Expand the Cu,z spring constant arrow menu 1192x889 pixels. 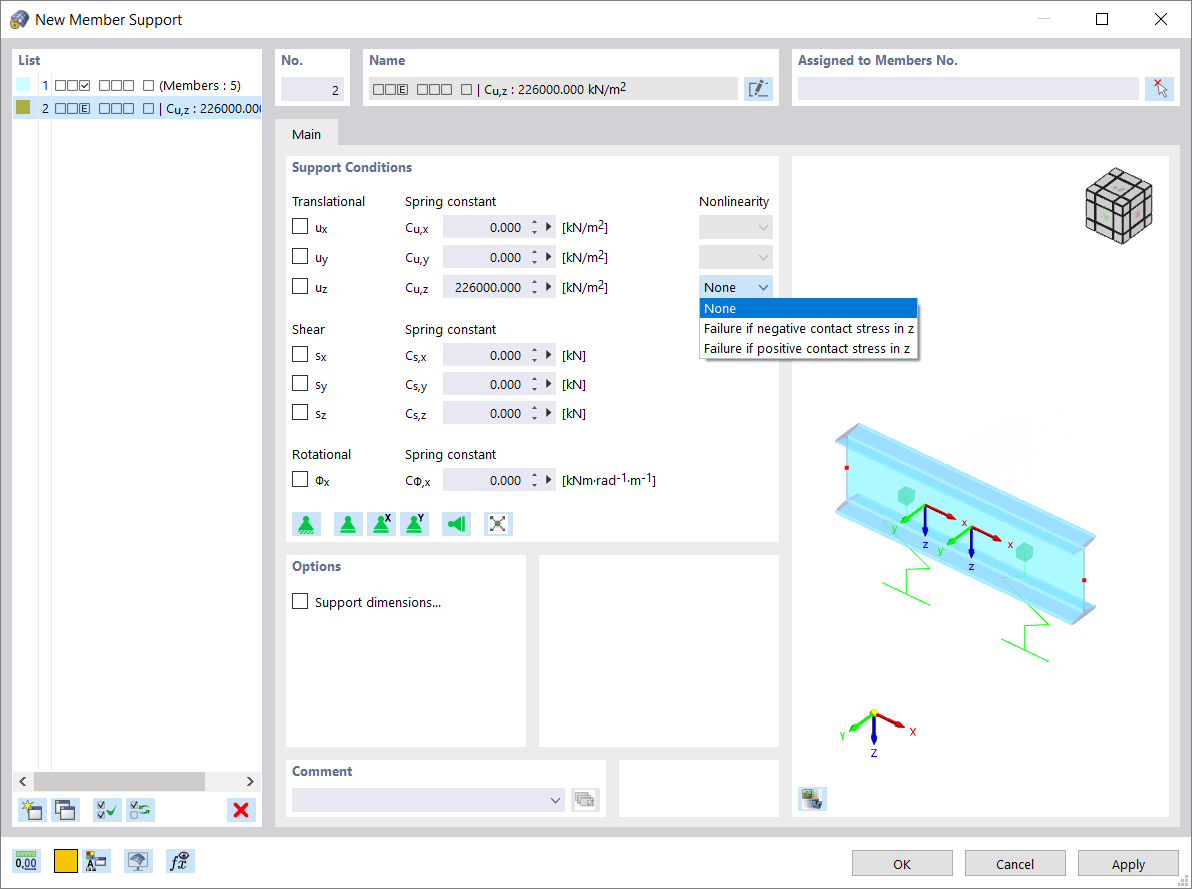click(548, 287)
